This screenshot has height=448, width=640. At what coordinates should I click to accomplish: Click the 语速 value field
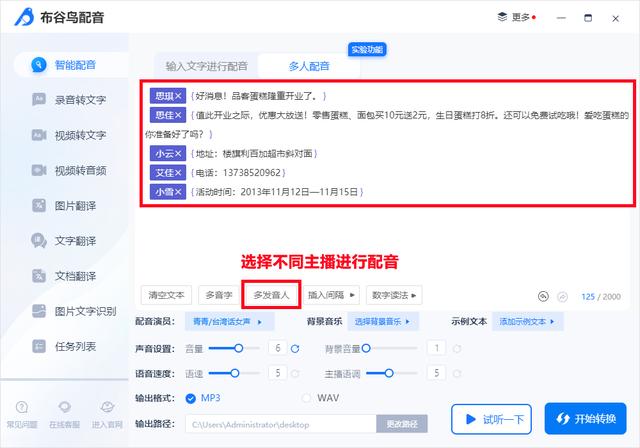pos(278,373)
